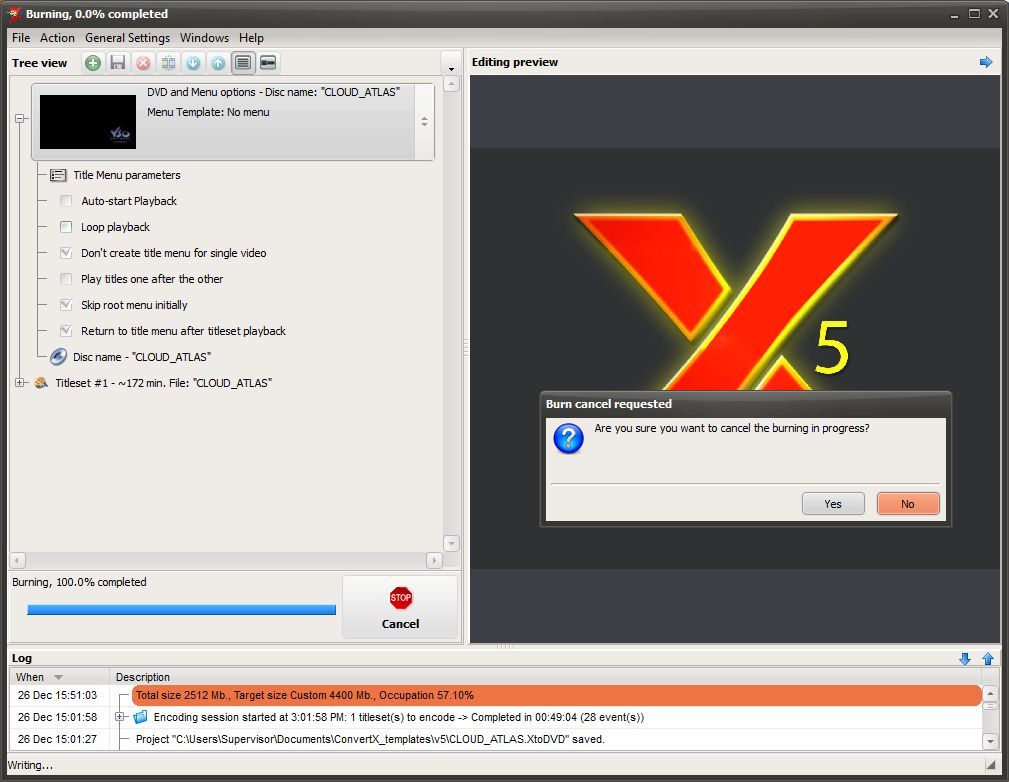This screenshot has width=1009, height=782.
Task: Click the DVD menu preview thumbnail
Action: point(88,122)
